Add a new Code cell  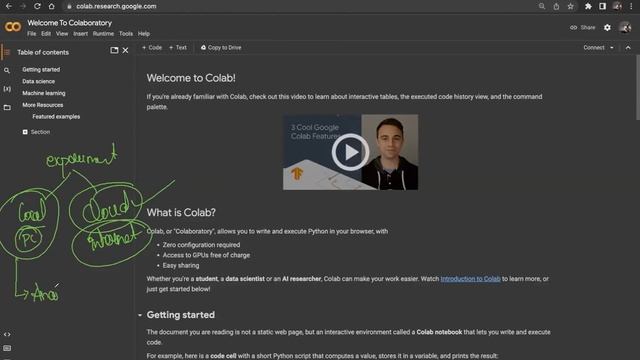[152, 48]
